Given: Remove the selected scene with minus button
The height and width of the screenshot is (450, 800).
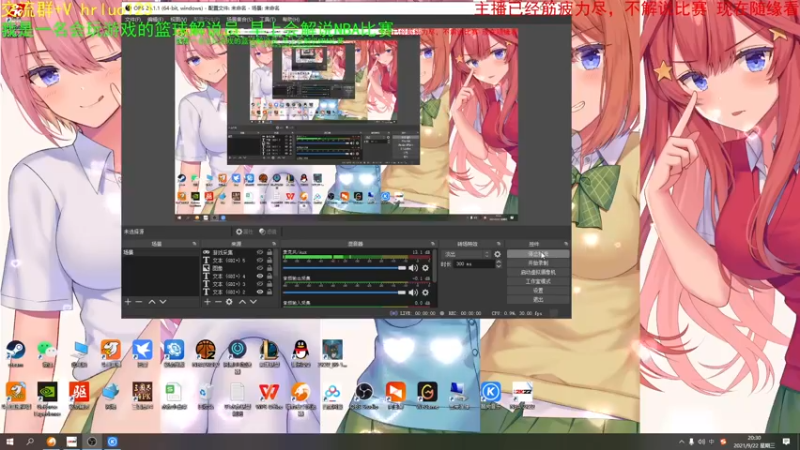Looking at the screenshot, I should pyautogui.click(x=139, y=302).
